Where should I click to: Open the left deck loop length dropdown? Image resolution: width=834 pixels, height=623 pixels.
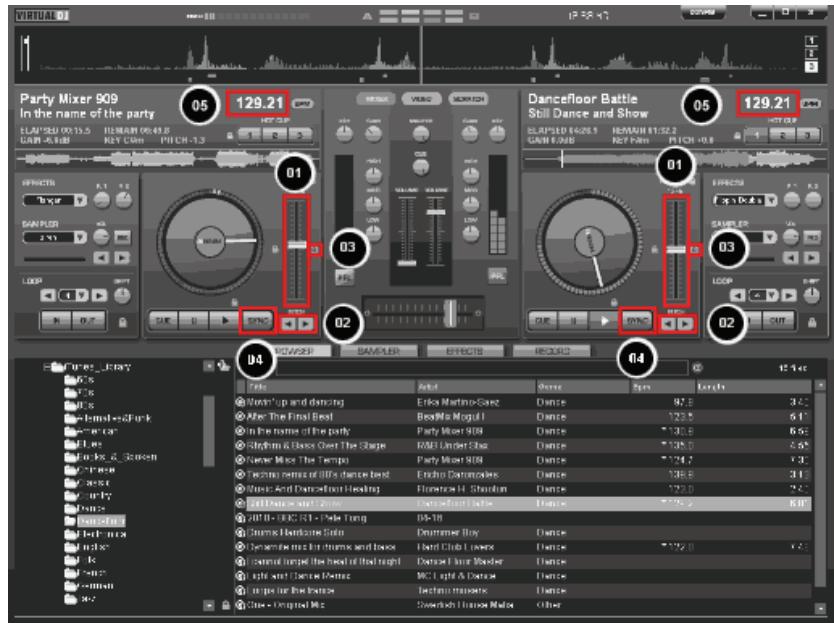click(82, 295)
